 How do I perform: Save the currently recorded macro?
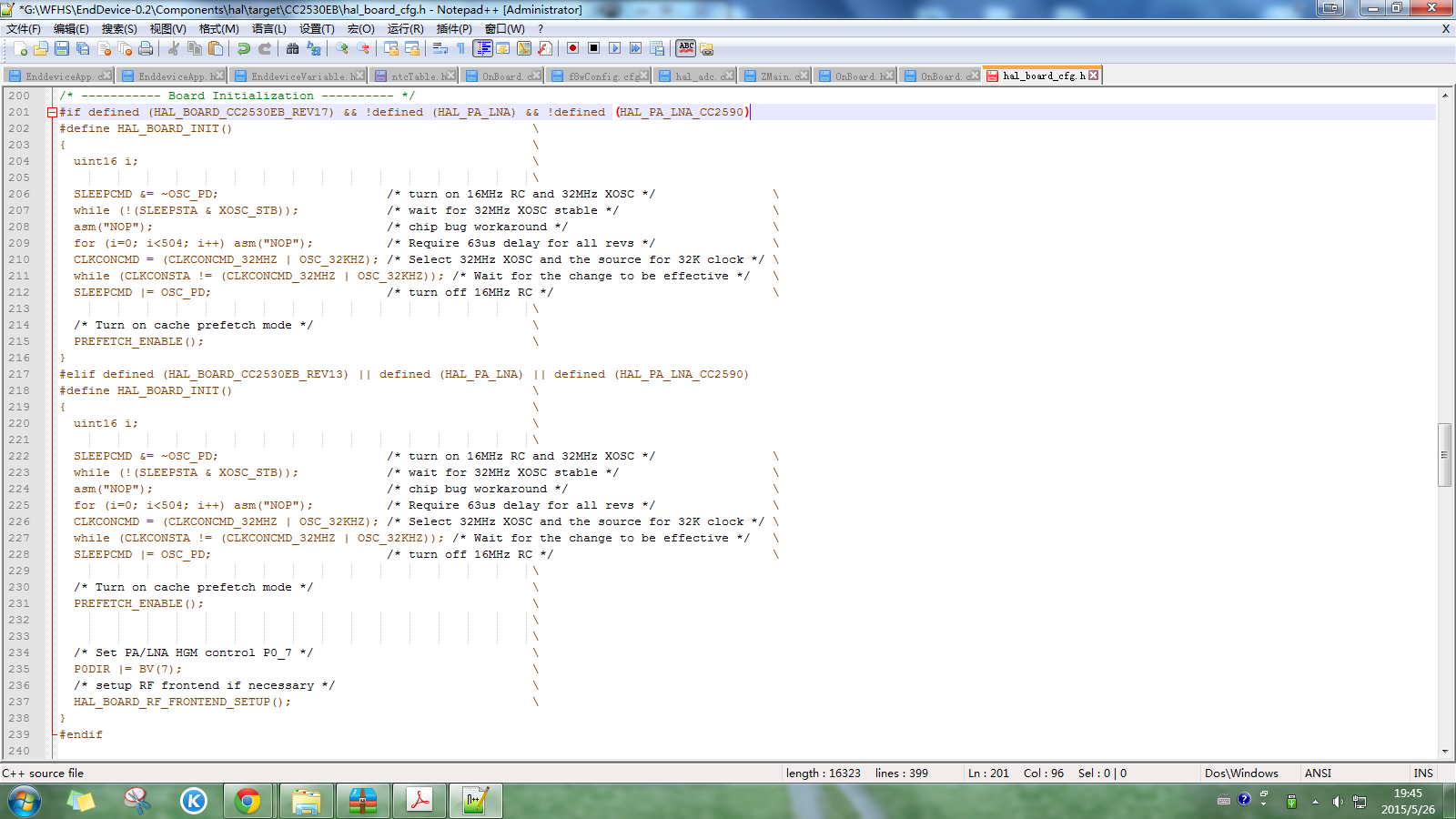tap(657, 48)
